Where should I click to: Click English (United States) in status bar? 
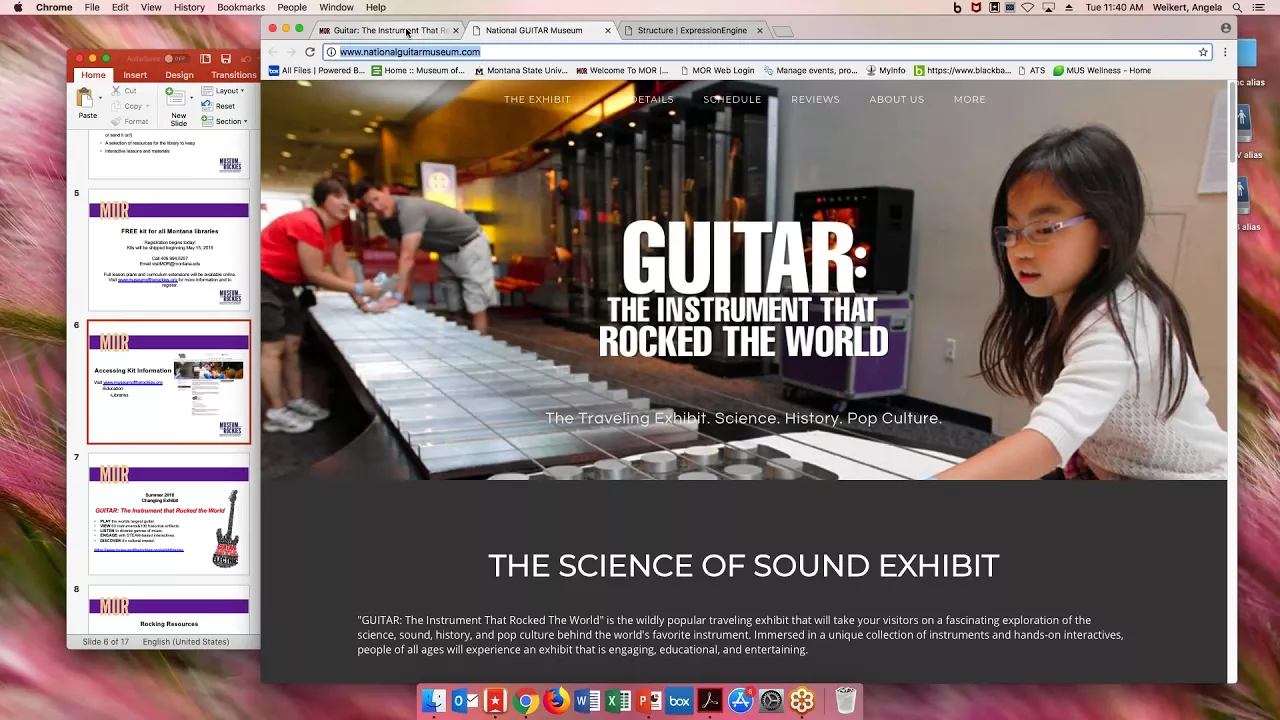pos(186,642)
